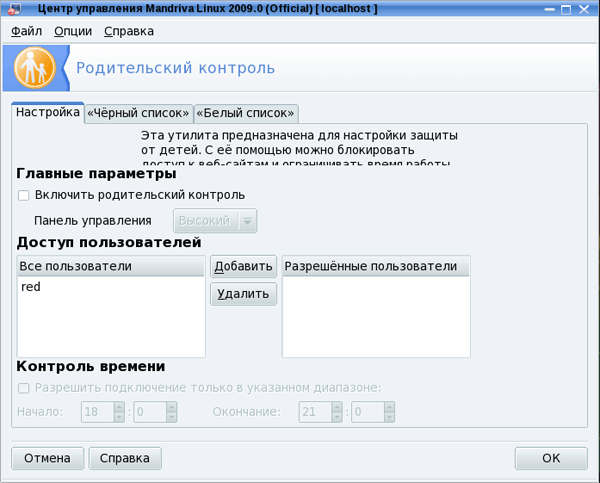This screenshot has height=483, width=600.
Task: Click Добавить to add the user
Action: click(x=243, y=266)
